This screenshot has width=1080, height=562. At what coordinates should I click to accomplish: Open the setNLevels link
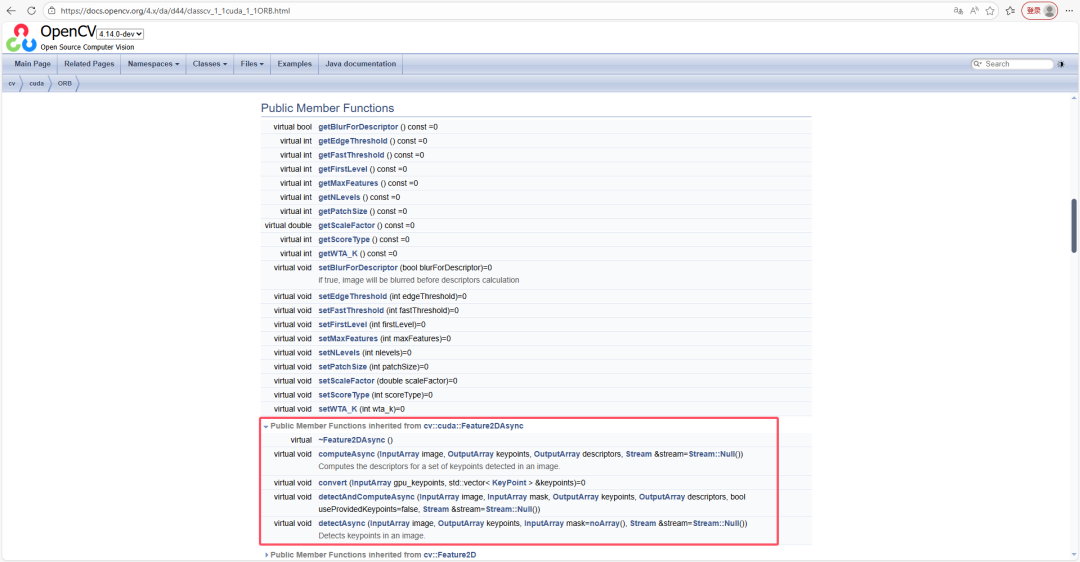click(339, 353)
